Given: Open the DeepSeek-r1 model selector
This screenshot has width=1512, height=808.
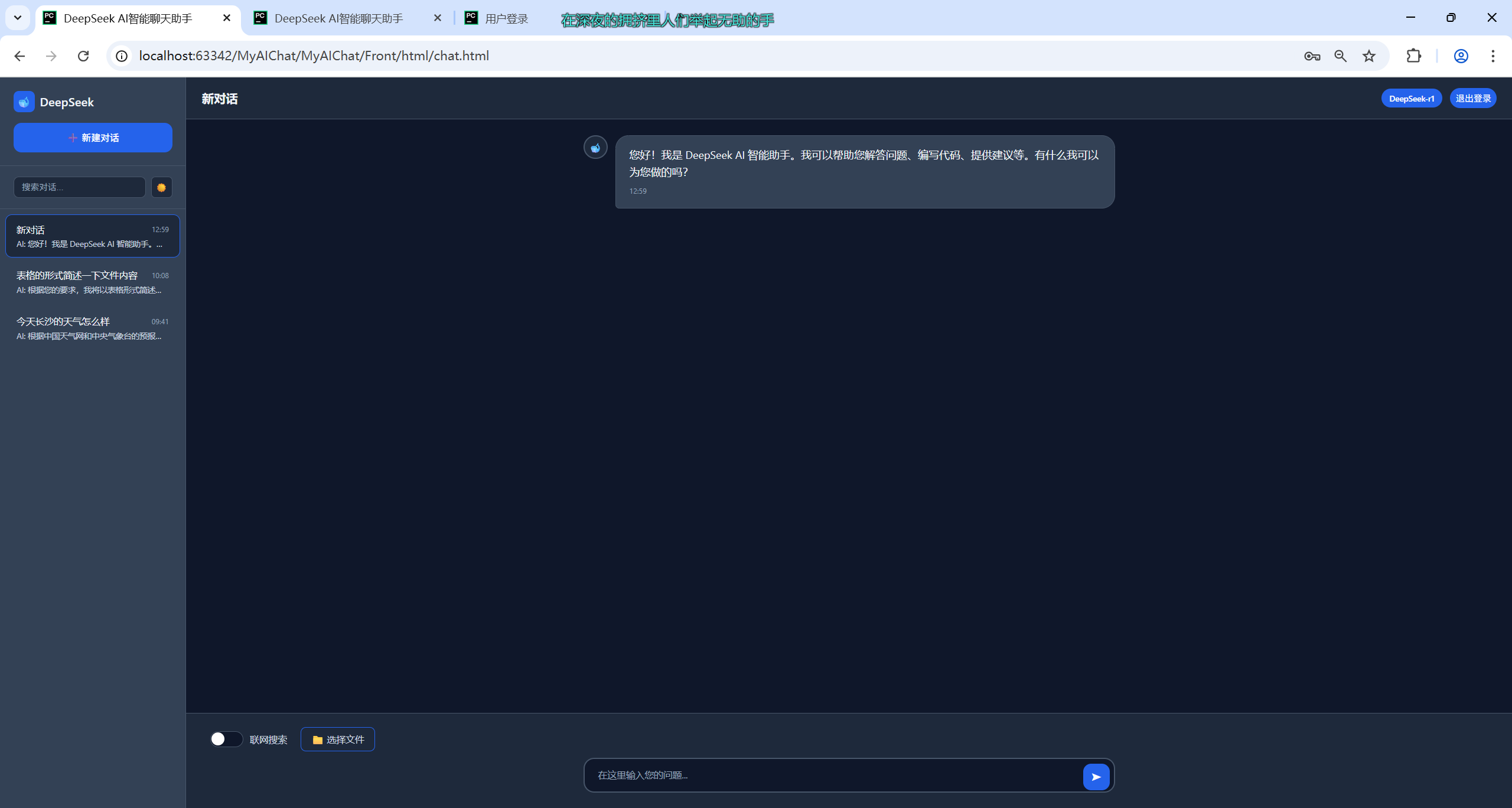Looking at the screenshot, I should pos(1411,99).
